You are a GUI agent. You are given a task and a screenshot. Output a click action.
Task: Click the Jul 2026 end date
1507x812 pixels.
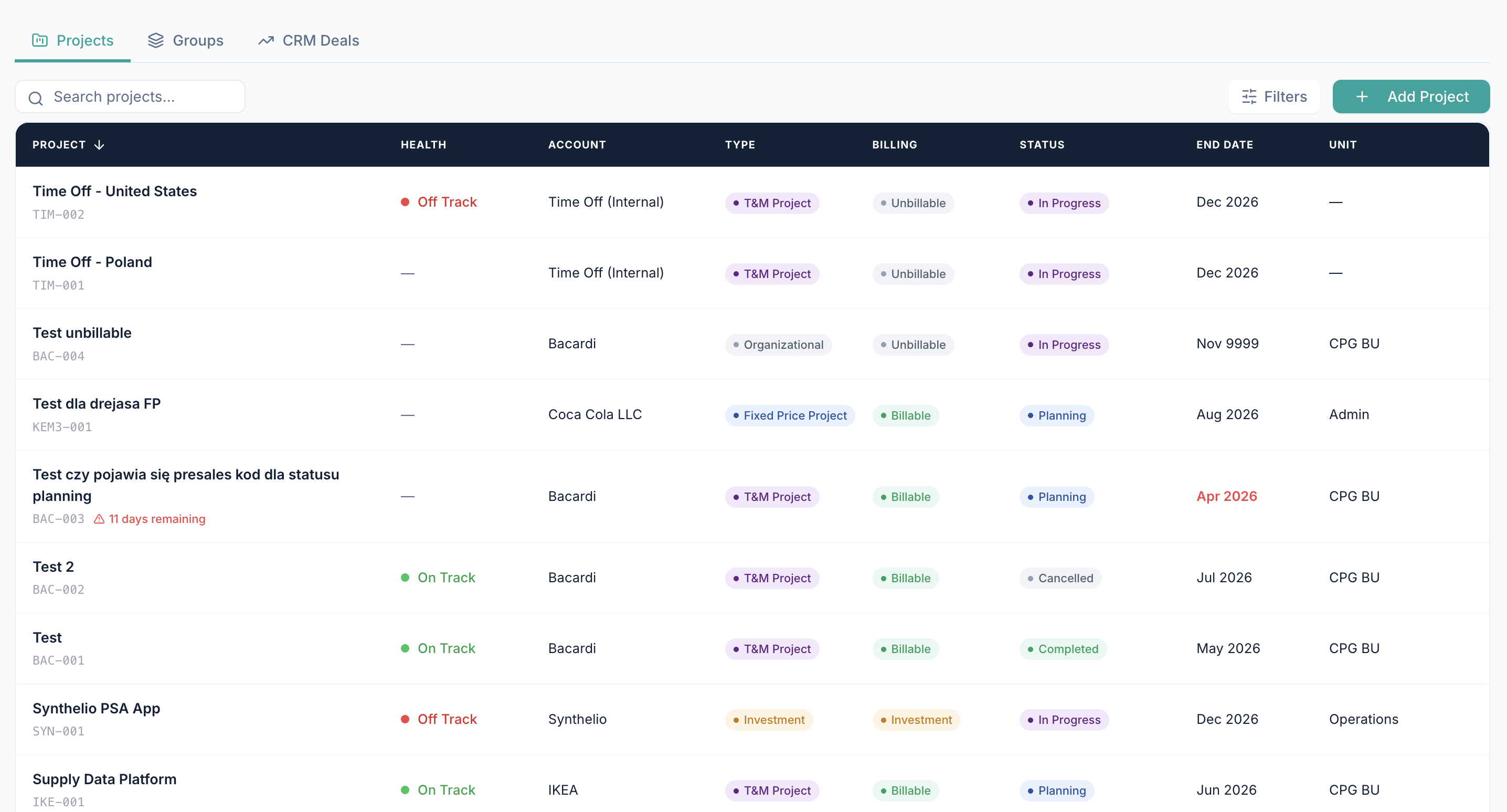point(1224,578)
